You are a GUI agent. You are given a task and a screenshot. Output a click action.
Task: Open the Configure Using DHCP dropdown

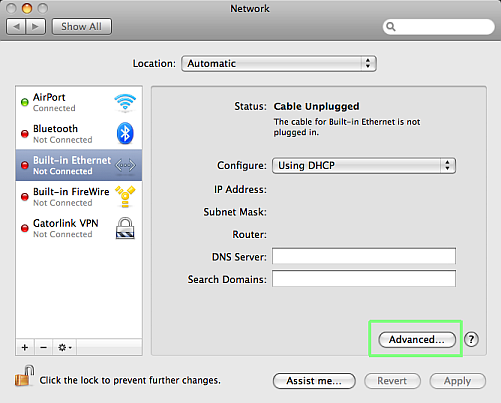coord(364,166)
